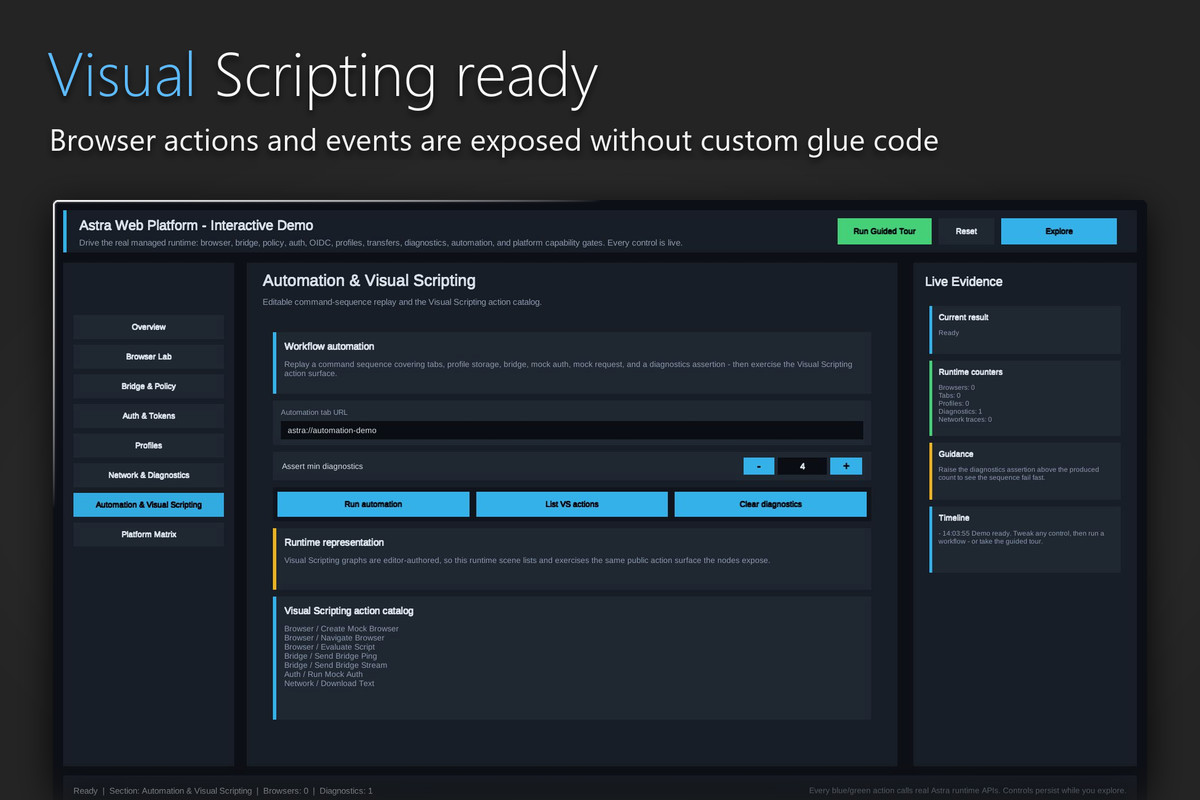Click 'Diagnostics: 1' in Runtime counters
This screenshot has height=800, width=1200.
click(x=960, y=411)
